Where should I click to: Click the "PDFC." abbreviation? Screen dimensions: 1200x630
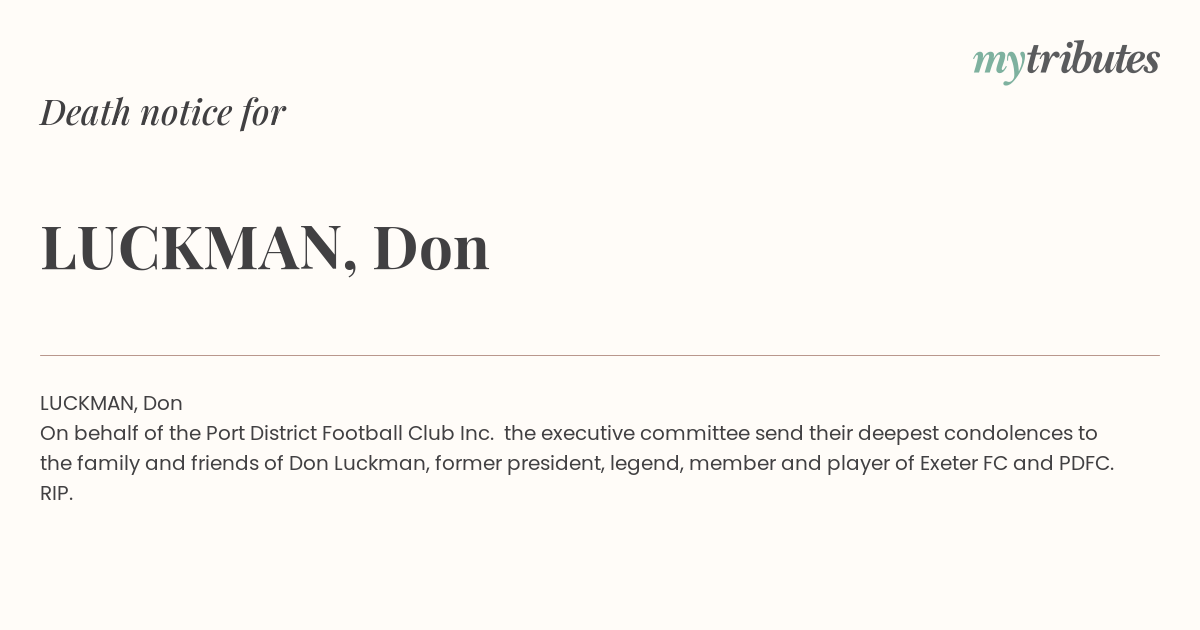(x=1086, y=464)
